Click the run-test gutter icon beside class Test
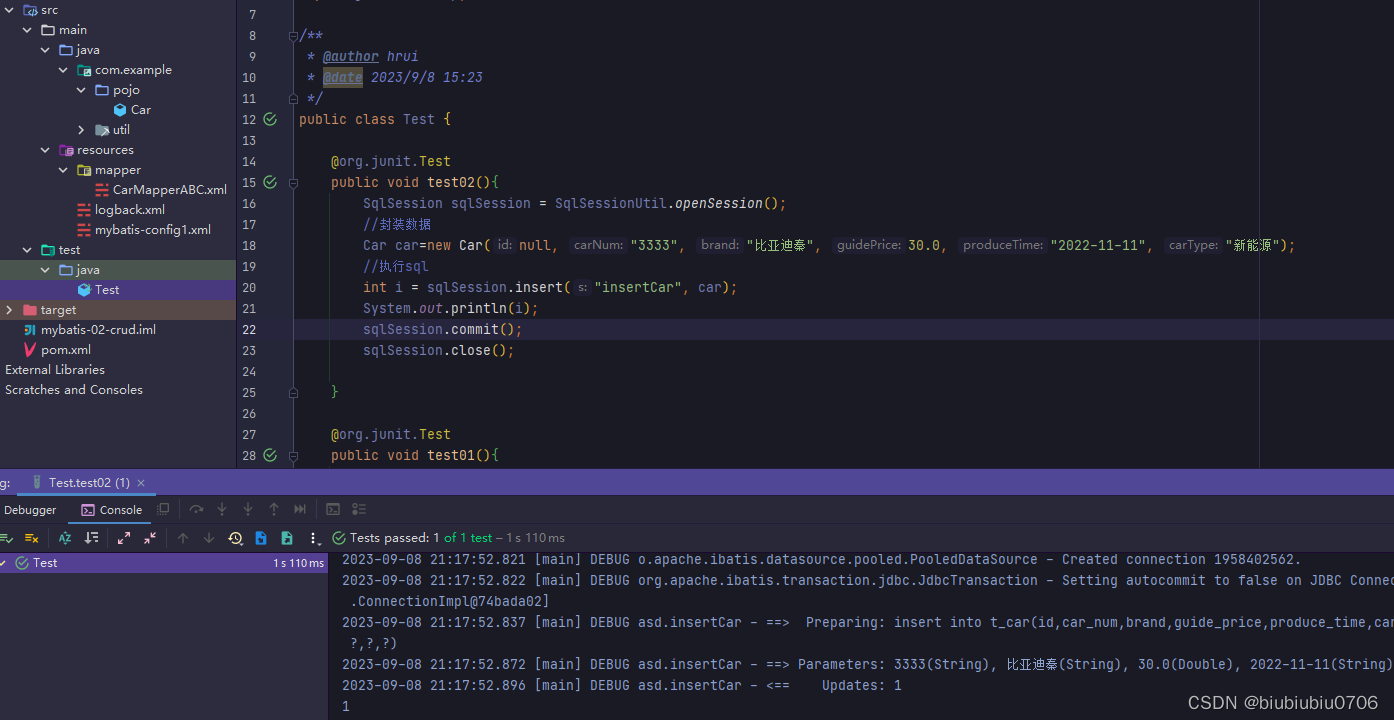Image resolution: width=1394 pixels, height=720 pixels. point(270,119)
